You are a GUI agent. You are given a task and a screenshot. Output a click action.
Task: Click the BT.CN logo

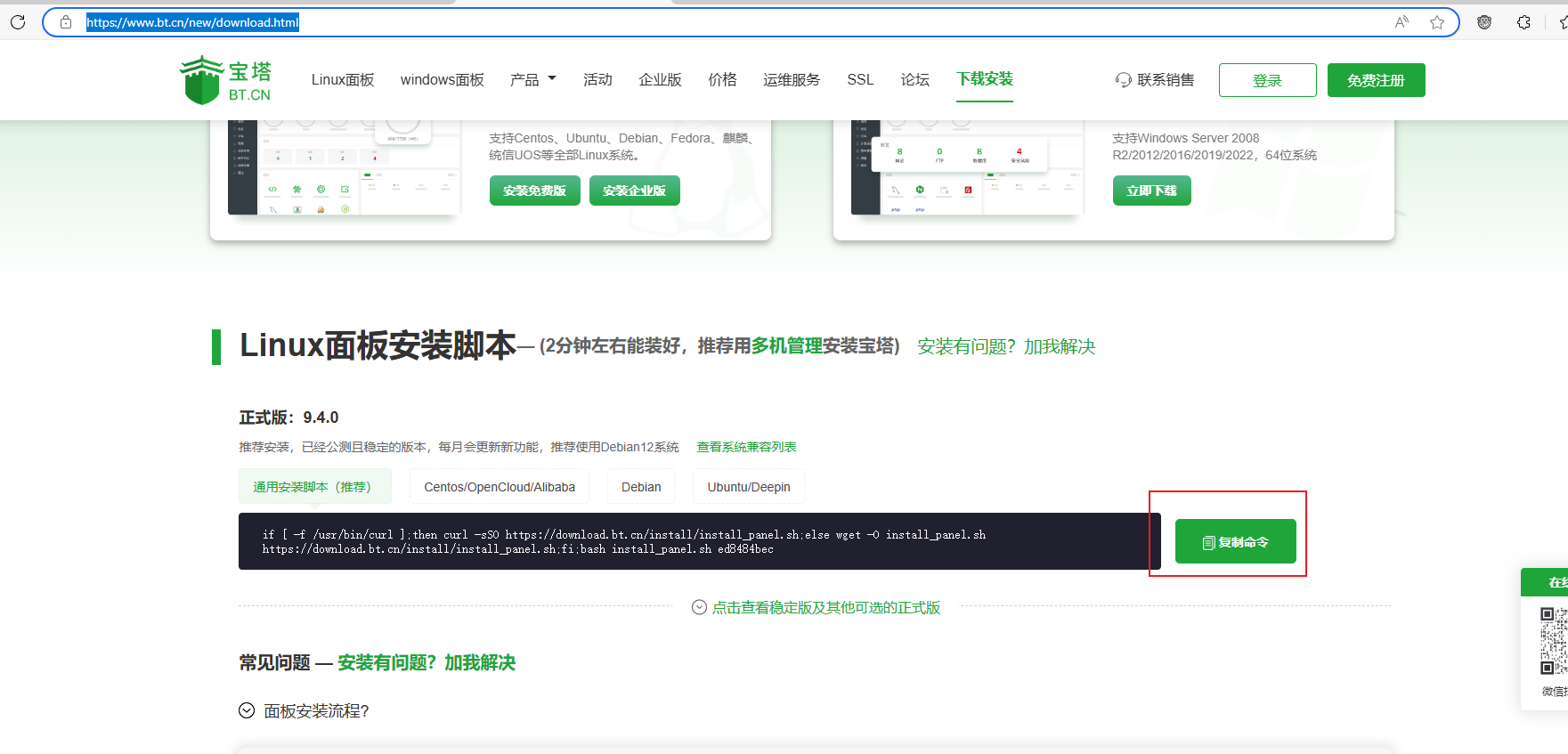pyautogui.click(x=225, y=80)
